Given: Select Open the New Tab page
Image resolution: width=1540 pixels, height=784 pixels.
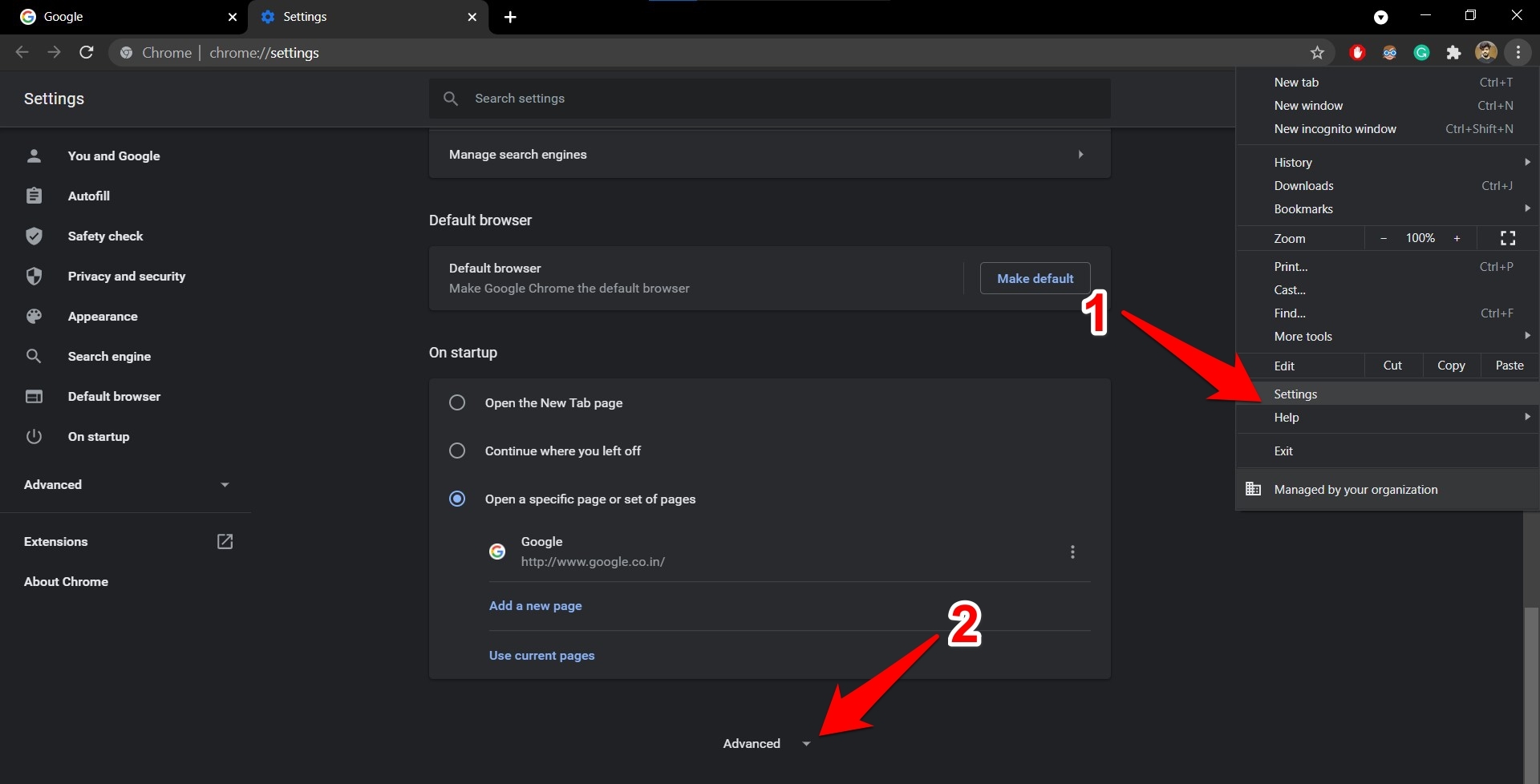Looking at the screenshot, I should tap(457, 402).
